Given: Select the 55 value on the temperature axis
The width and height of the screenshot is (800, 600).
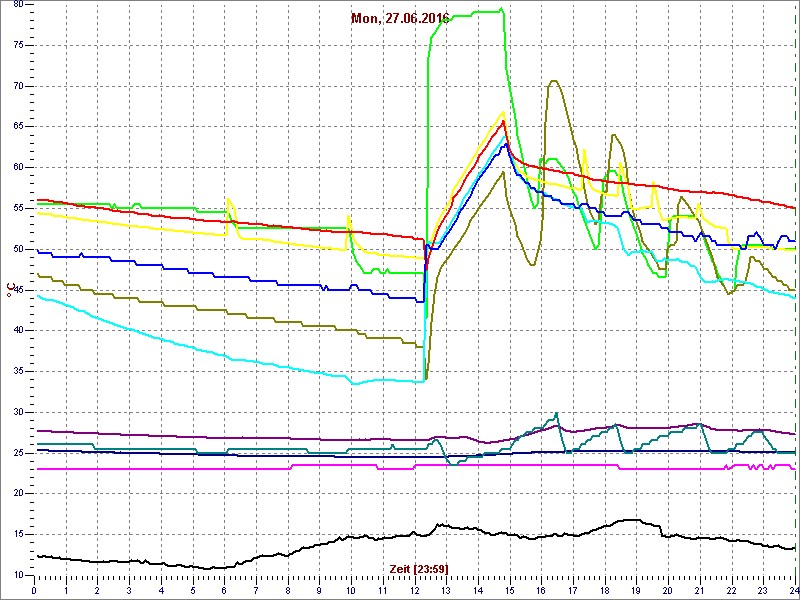Looking at the screenshot, I should (x=17, y=209).
